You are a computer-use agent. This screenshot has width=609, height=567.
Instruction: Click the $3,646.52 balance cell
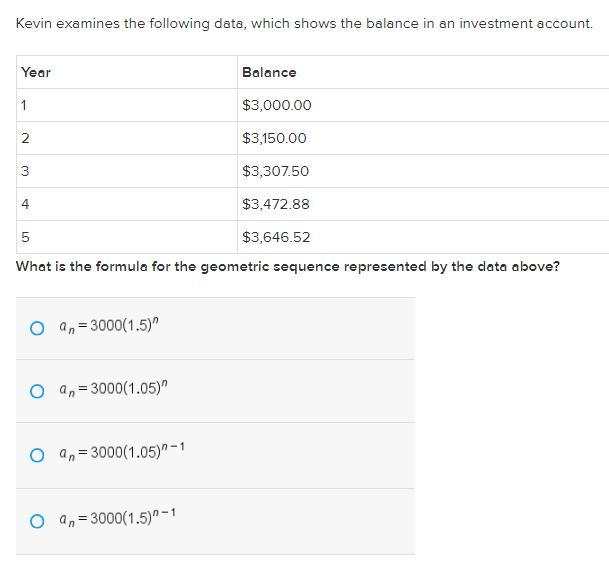click(275, 237)
